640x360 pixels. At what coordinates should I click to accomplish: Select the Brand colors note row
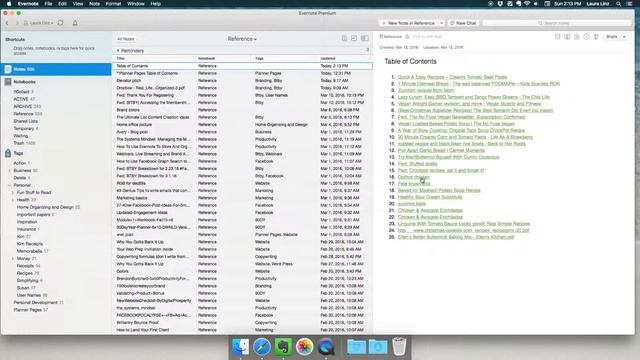coord(242,110)
